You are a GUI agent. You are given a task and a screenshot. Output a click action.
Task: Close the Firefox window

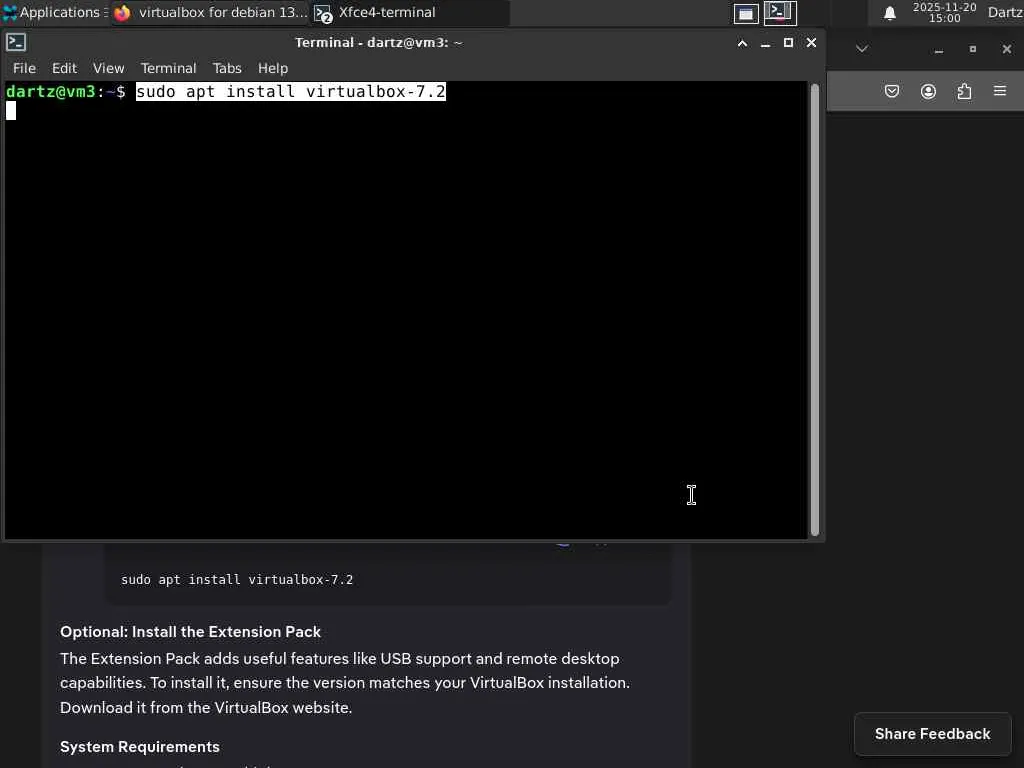1006,50
